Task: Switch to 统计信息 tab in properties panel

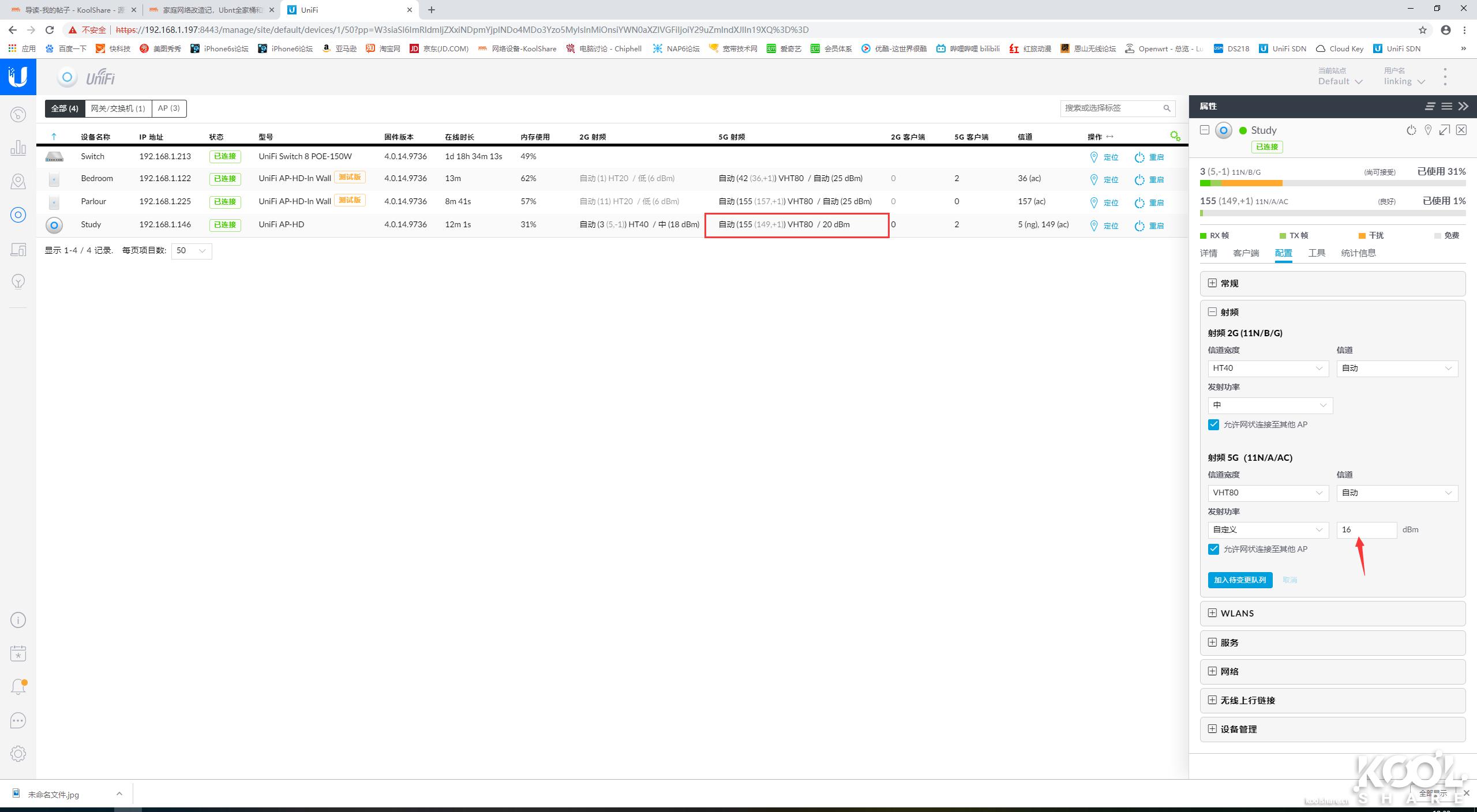Action: click(1358, 253)
